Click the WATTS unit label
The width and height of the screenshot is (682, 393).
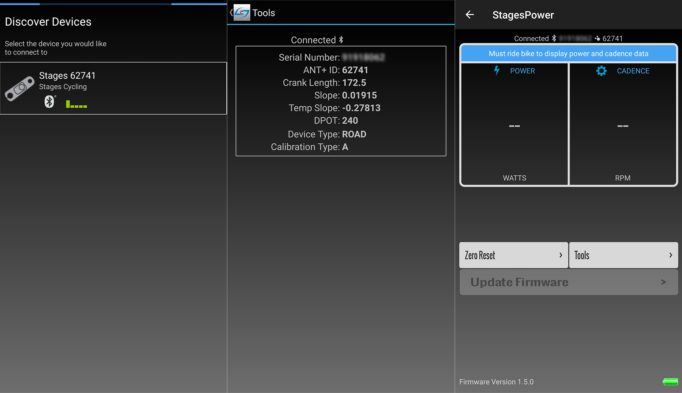click(514, 178)
